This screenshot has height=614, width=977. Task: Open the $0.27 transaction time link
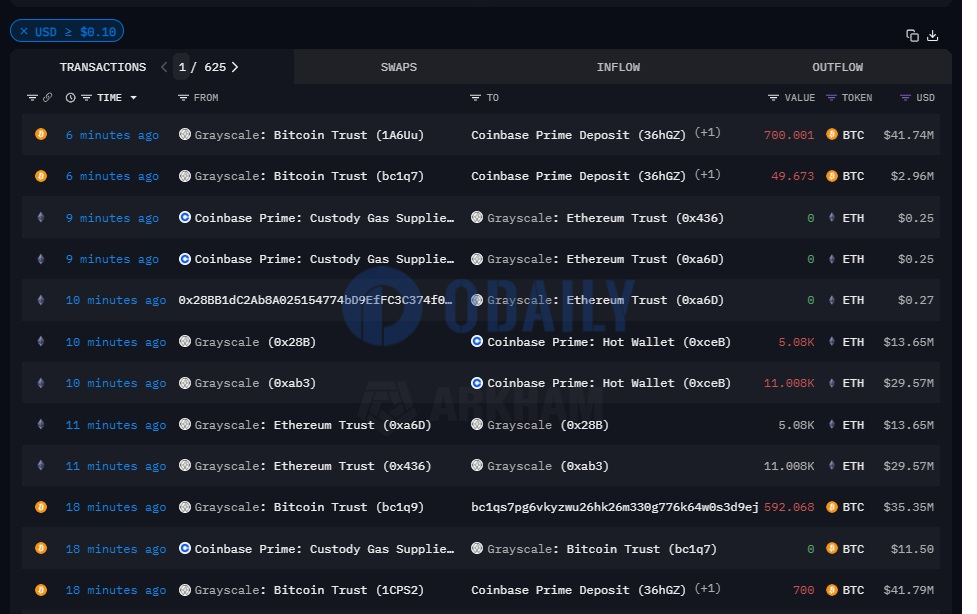click(116, 300)
